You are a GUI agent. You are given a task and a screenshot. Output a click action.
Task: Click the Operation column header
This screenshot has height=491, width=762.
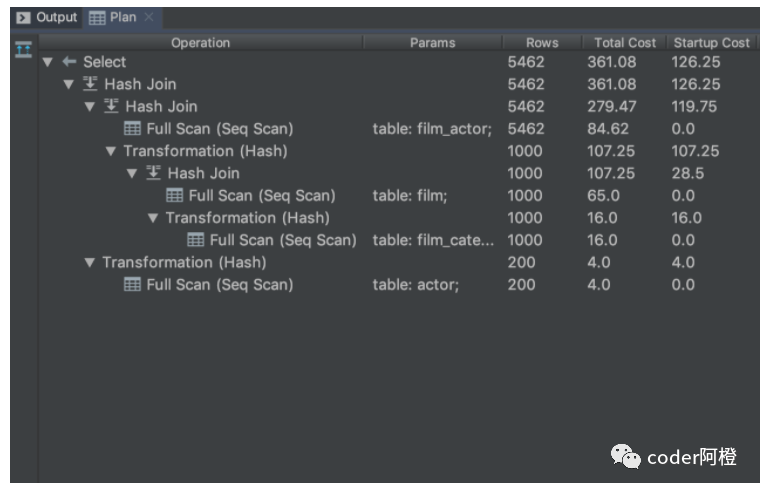pos(200,43)
